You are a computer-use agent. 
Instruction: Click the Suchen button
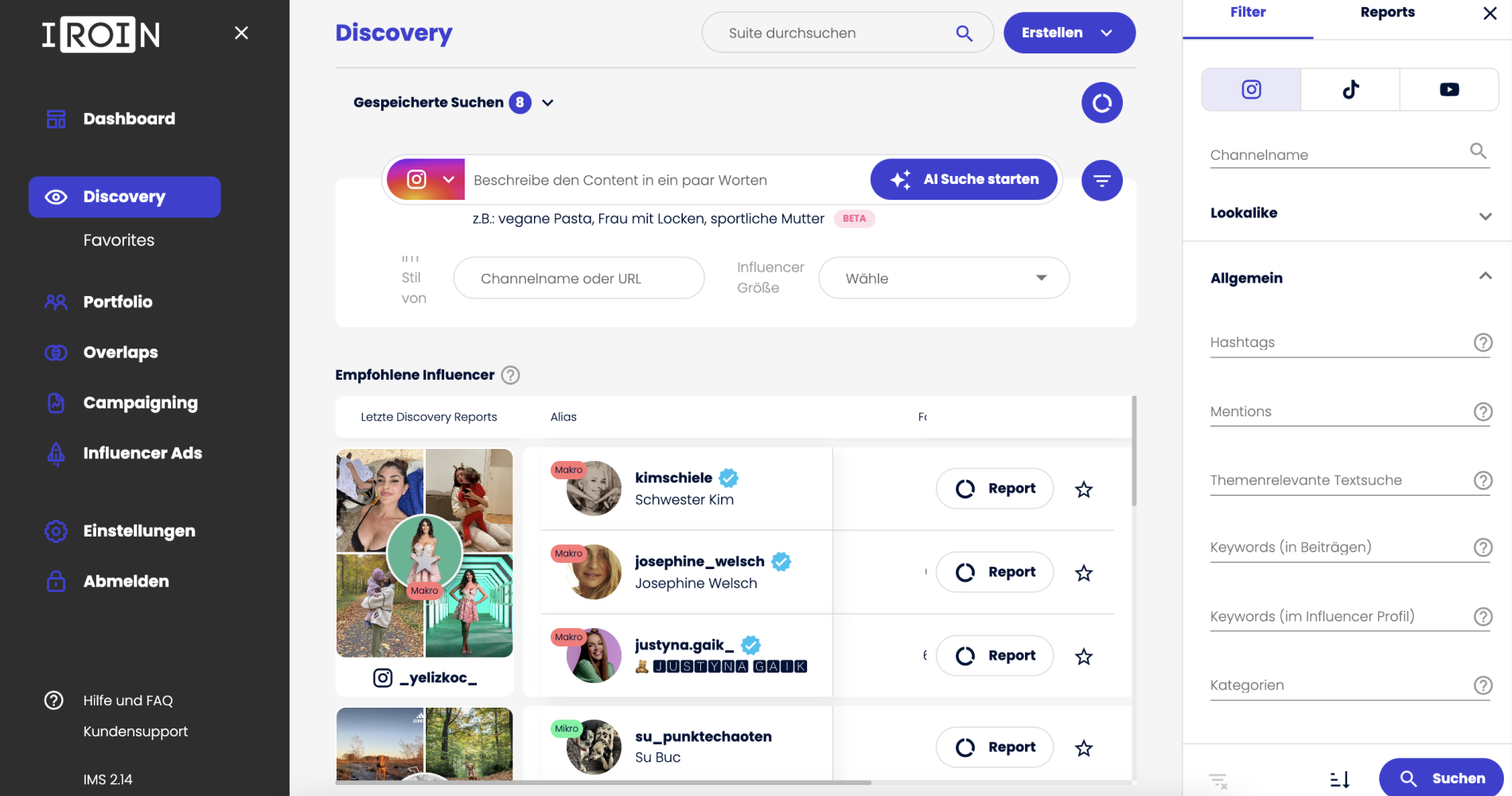(1441, 778)
